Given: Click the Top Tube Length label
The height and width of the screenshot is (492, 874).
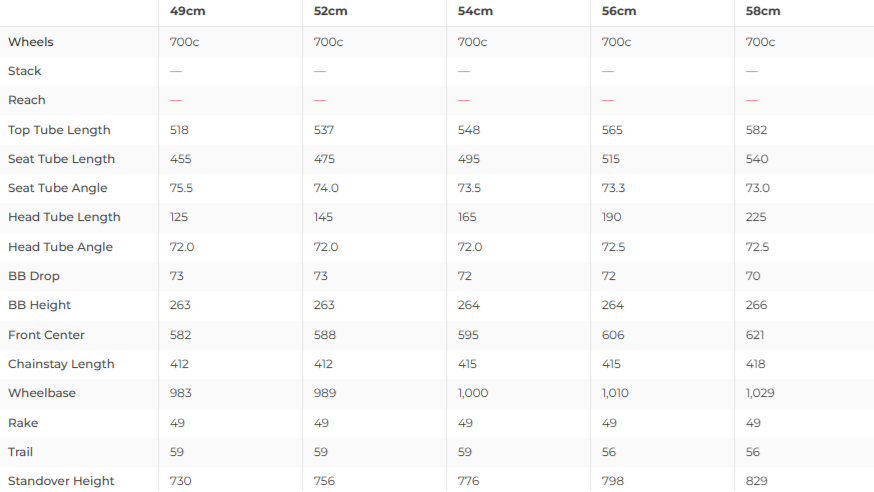Looking at the screenshot, I should pyautogui.click(x=59, y=130).
